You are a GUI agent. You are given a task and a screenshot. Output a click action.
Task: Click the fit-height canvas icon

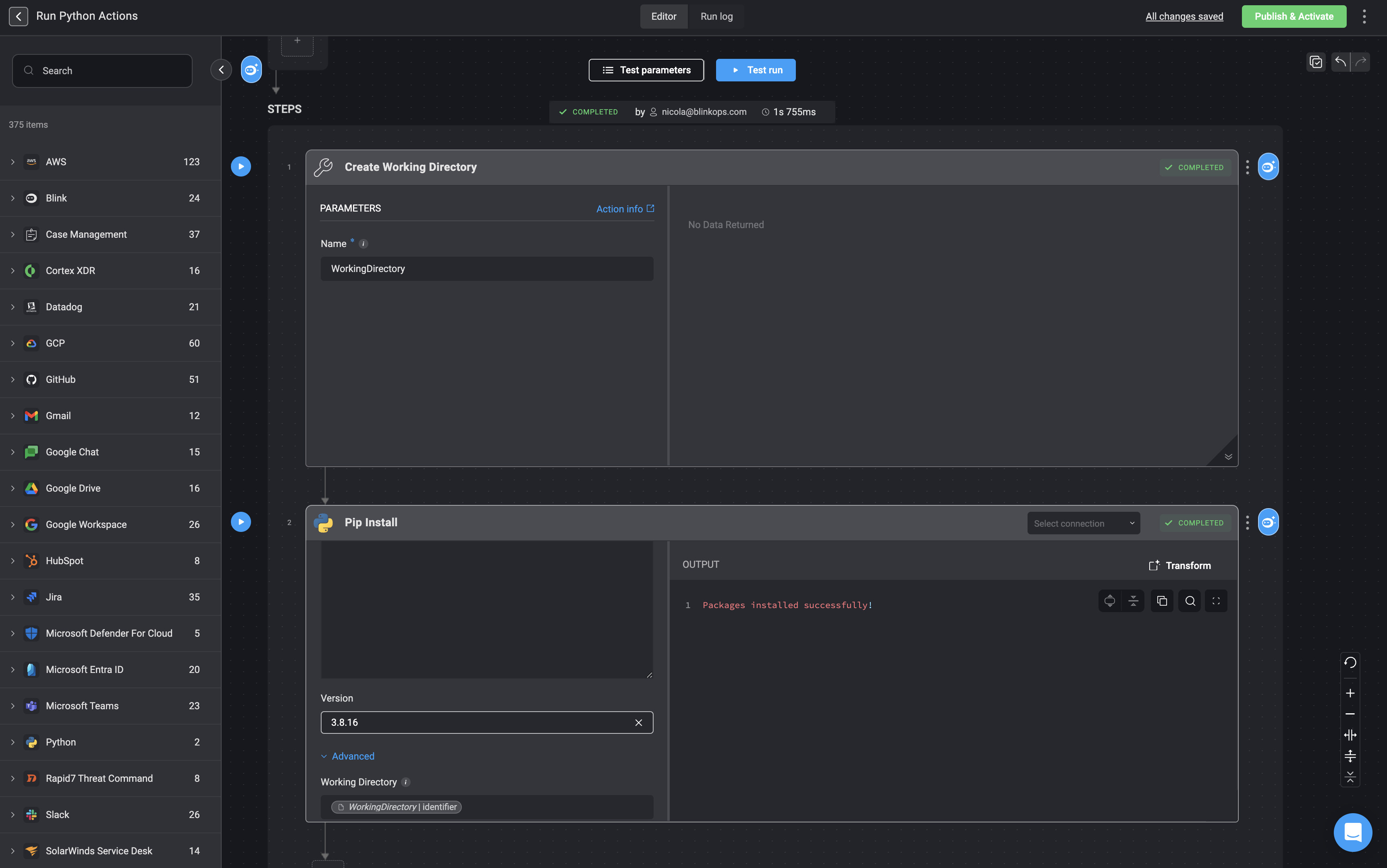coord(1350,756)
